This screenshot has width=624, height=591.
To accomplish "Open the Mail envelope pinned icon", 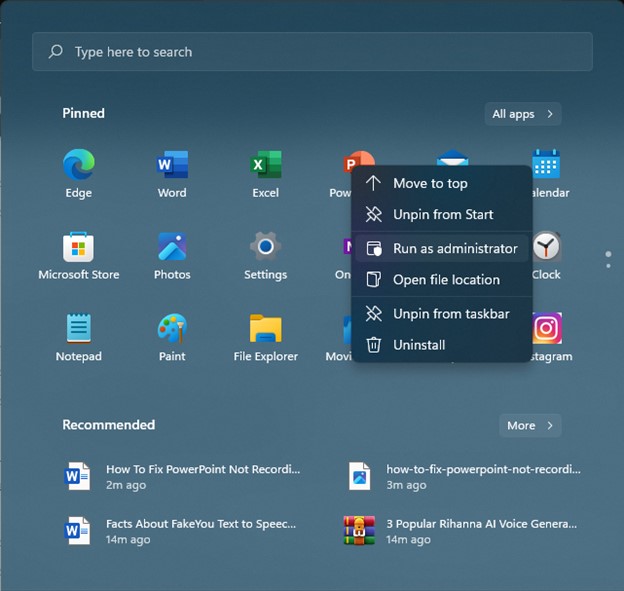I will (x=452, y=158).
